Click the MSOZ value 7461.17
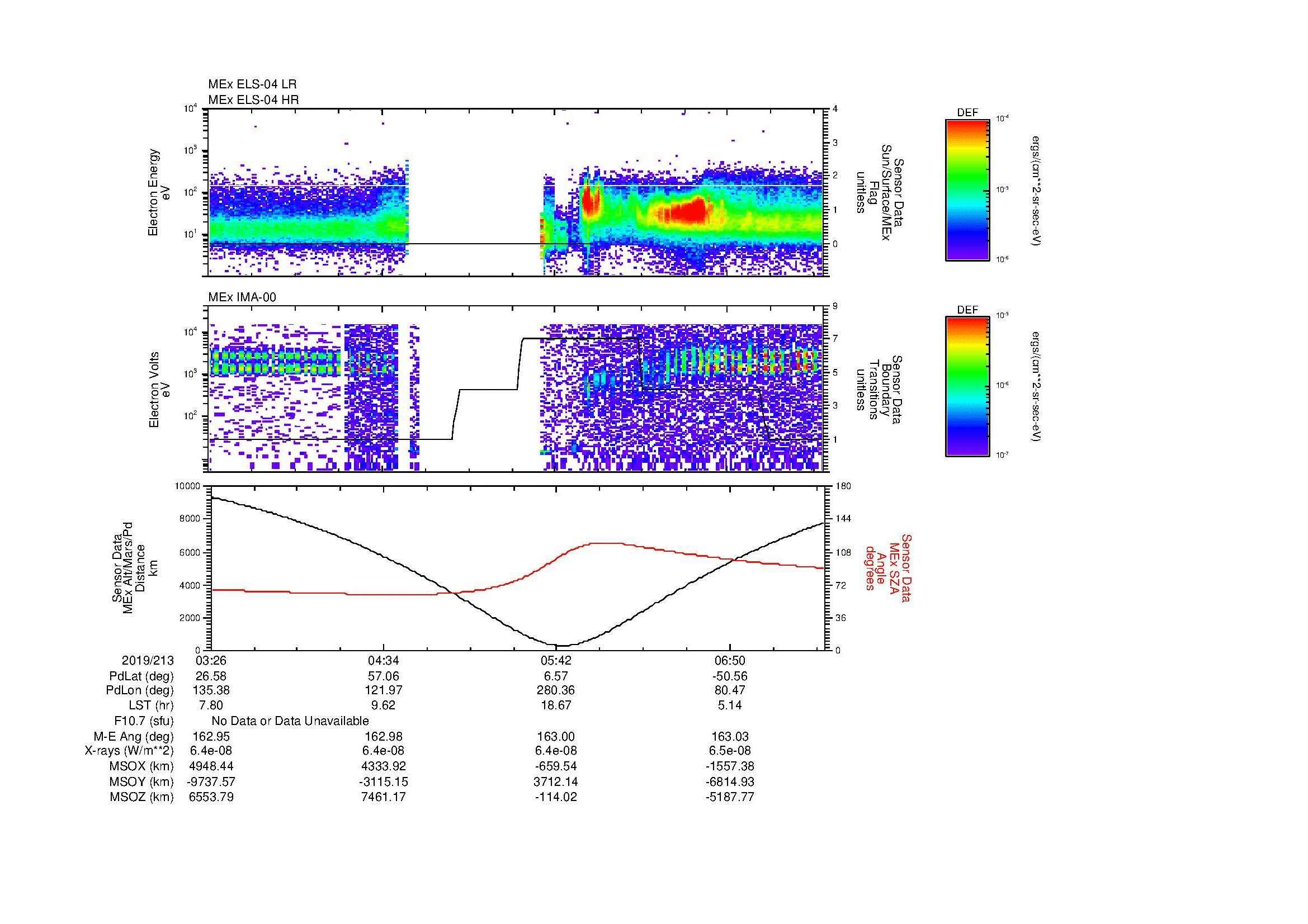 [384, 798]
